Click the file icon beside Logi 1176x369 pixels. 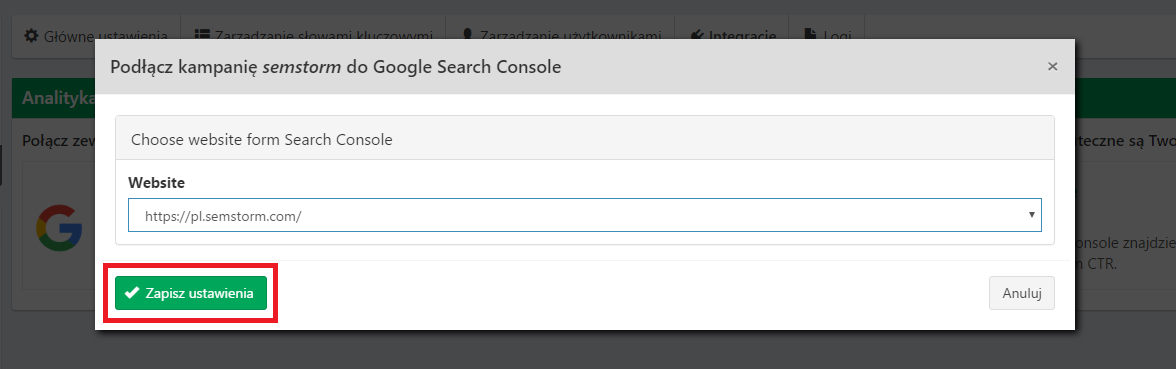tap(810, 35)
